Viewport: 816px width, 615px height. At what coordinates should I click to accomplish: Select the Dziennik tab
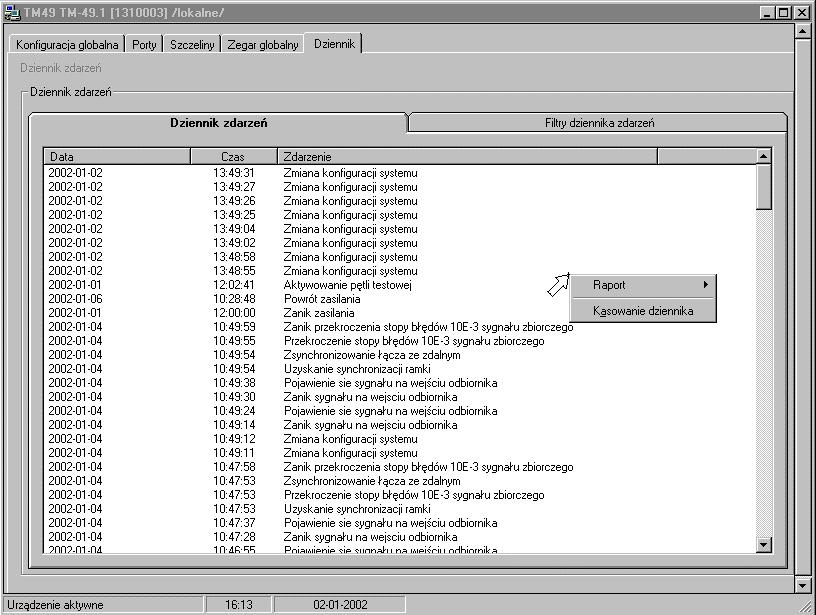click(334, 44)
